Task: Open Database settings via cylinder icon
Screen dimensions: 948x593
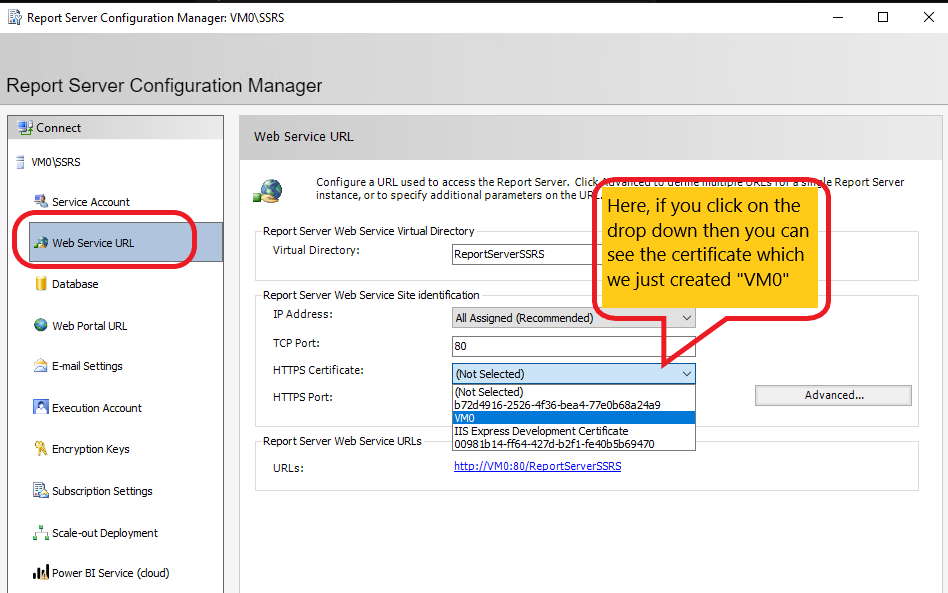Action: [41, 284]
